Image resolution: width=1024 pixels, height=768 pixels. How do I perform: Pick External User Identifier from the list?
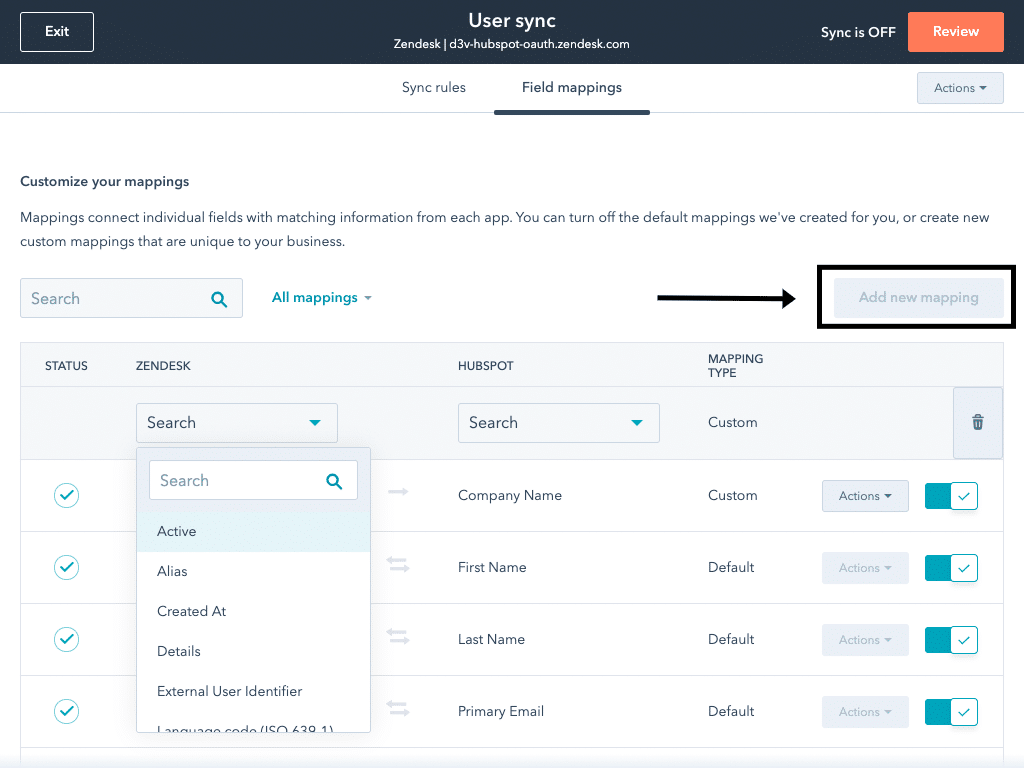pos(253,691)
